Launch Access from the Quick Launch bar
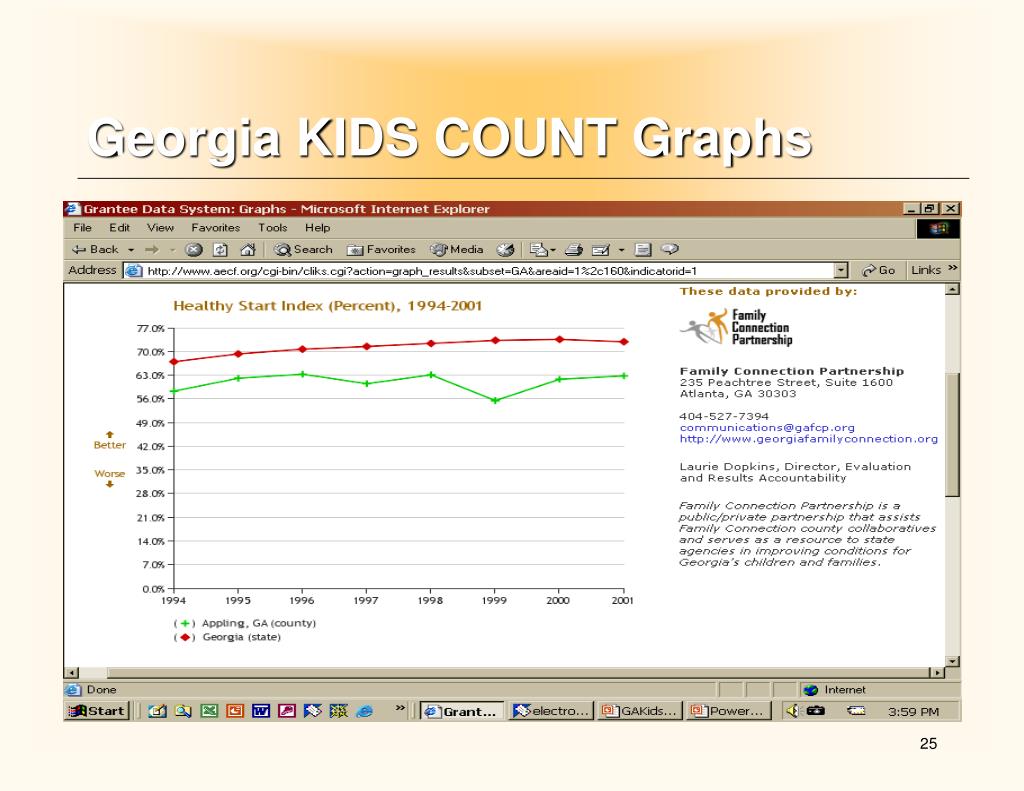 pos(287,711)
